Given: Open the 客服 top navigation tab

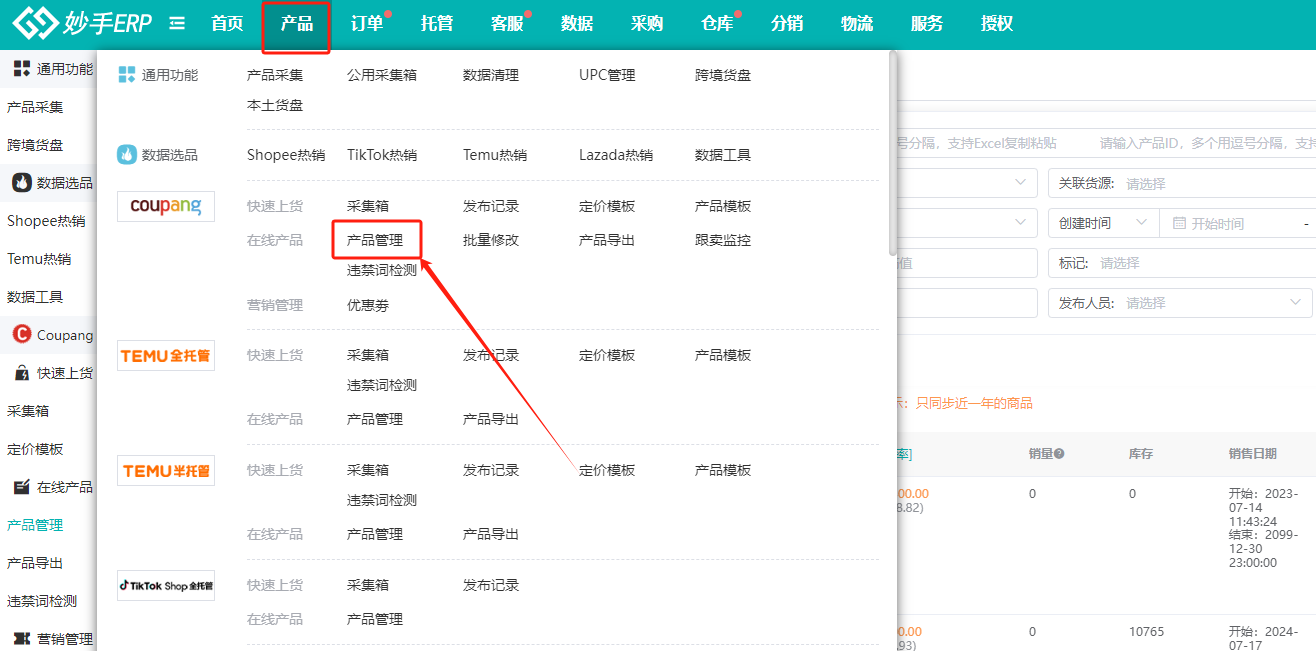Looking at the screenshot, I should (x=507, y=24).
